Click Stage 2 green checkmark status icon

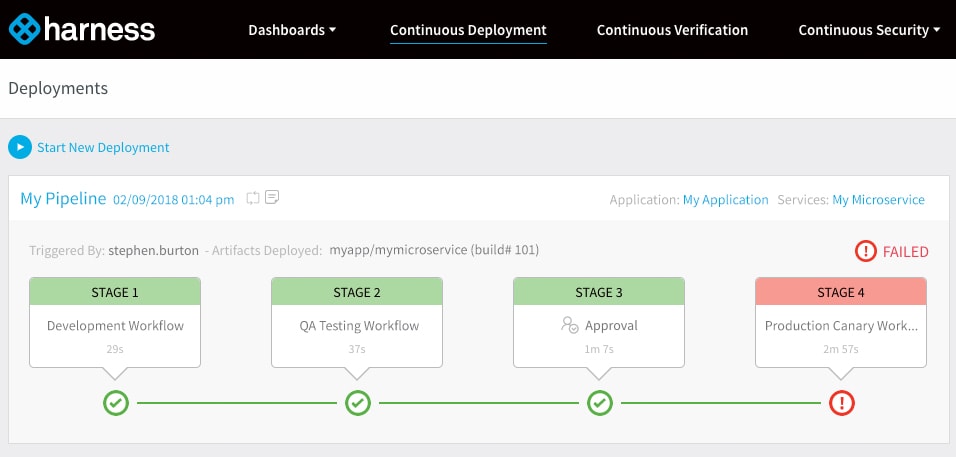[357, 403]
